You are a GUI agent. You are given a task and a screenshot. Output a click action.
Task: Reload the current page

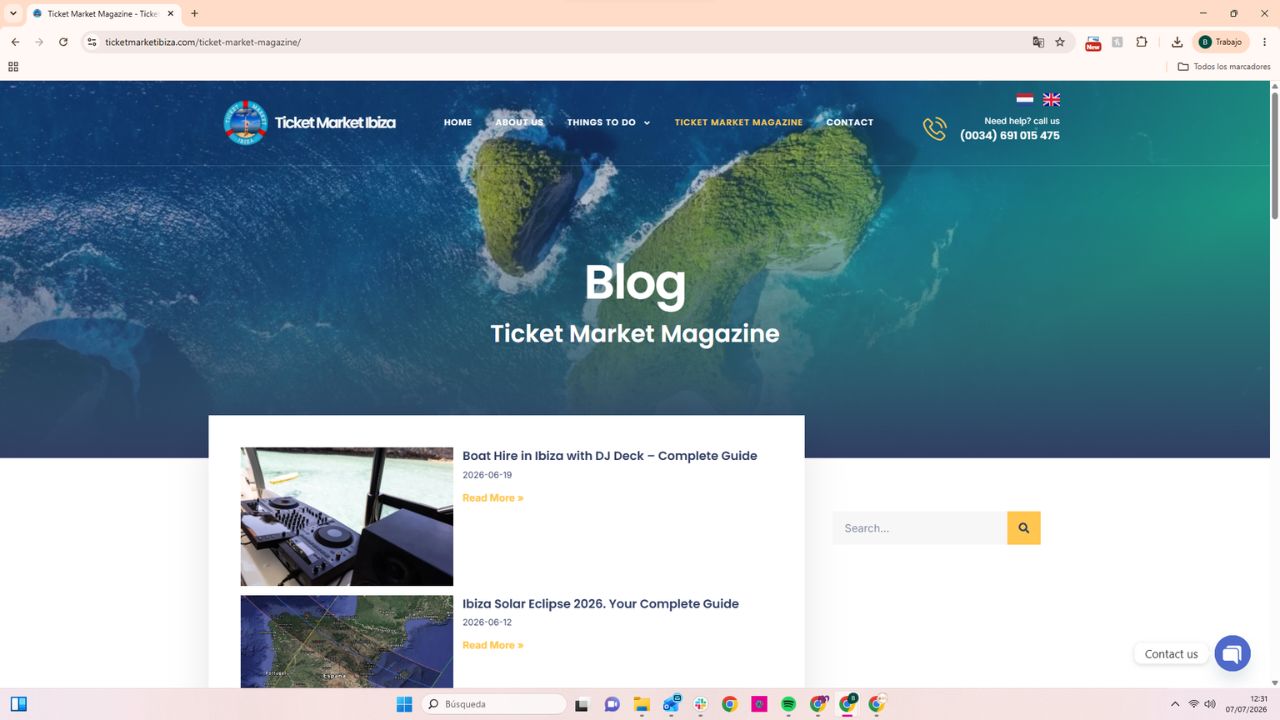(63, 42)
